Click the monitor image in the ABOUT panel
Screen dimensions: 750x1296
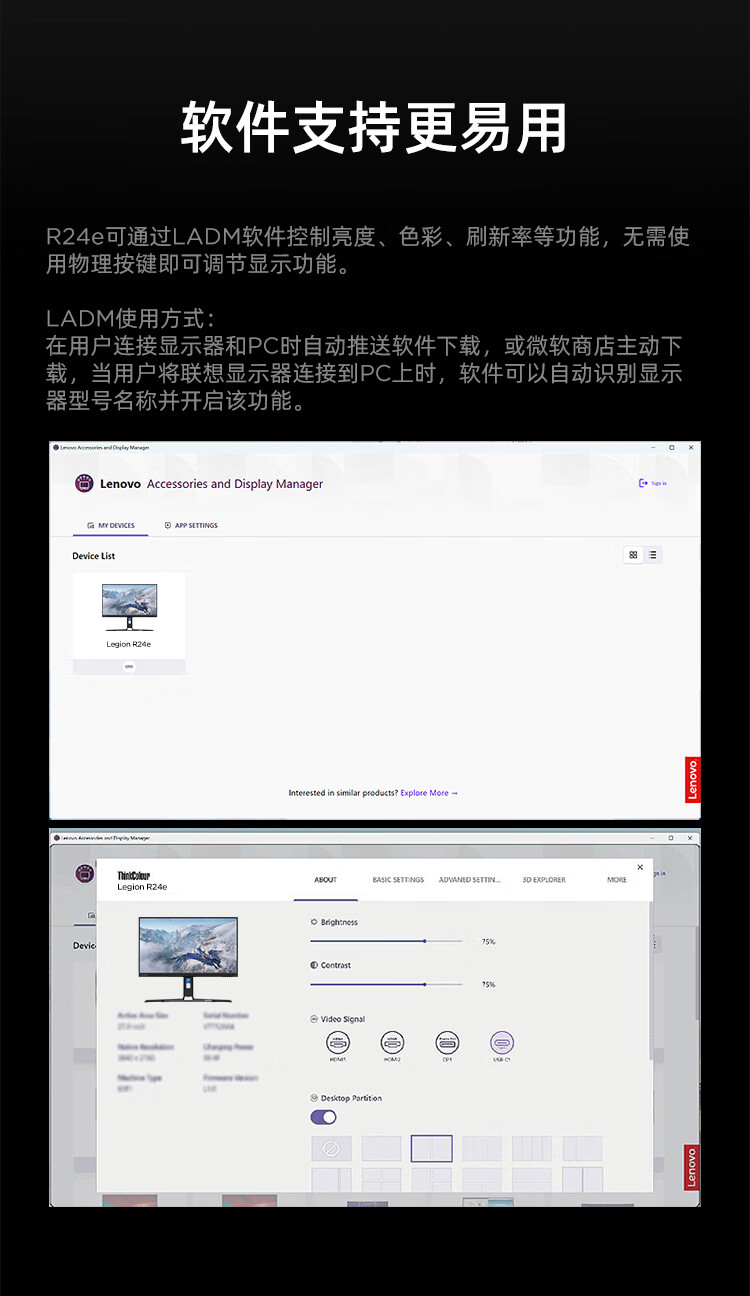(x=188, y=960)
